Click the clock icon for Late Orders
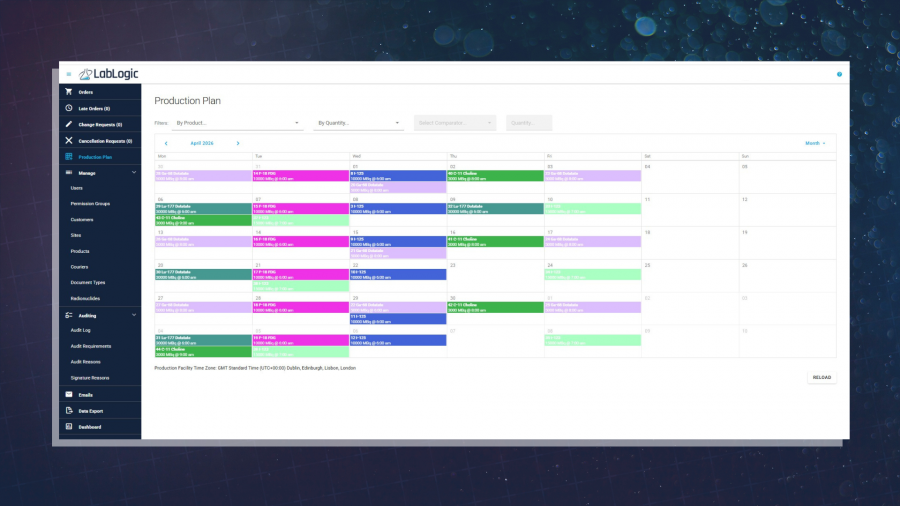The image size is (900, 506). 68,108
